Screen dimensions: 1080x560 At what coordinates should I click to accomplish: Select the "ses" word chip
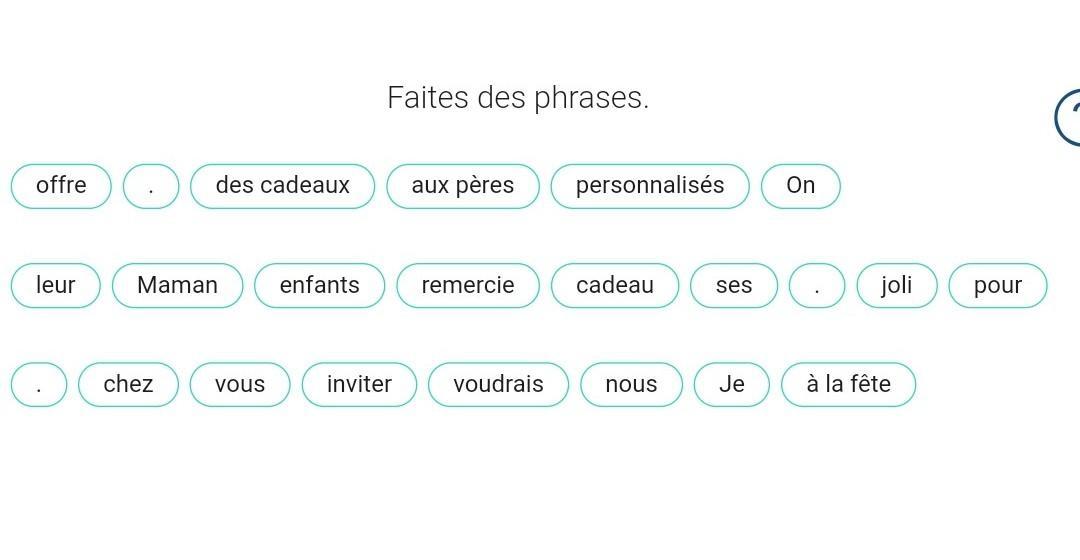pos(733,285)
